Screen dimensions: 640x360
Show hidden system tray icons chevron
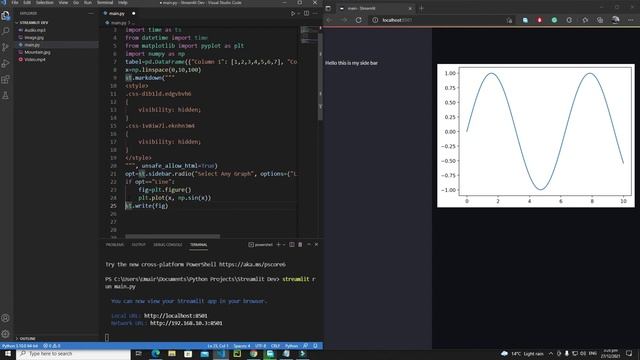pos(551,353)
